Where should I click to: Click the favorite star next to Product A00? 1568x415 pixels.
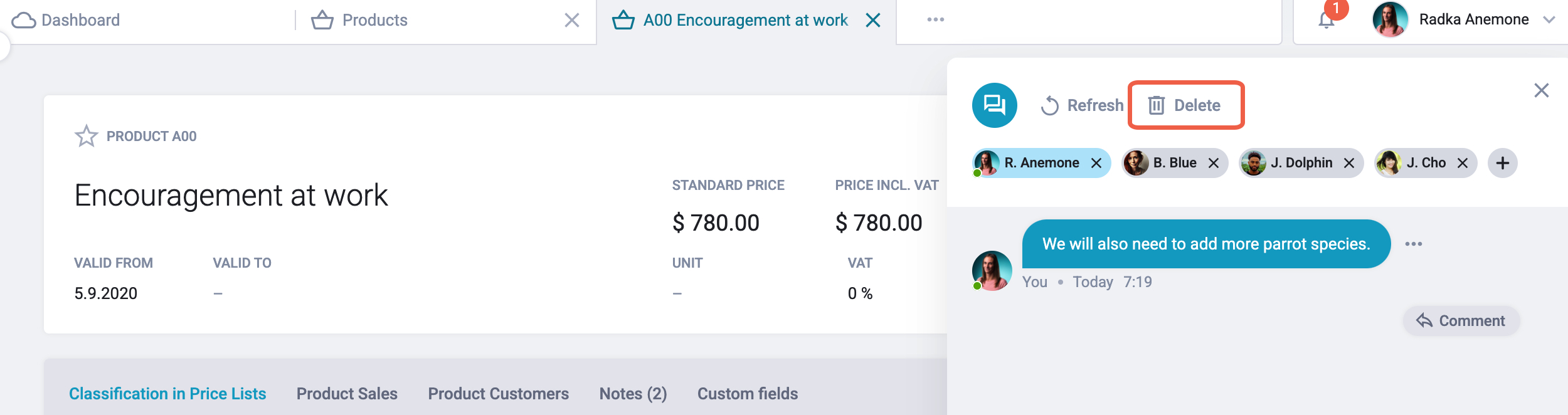[87, 136]
